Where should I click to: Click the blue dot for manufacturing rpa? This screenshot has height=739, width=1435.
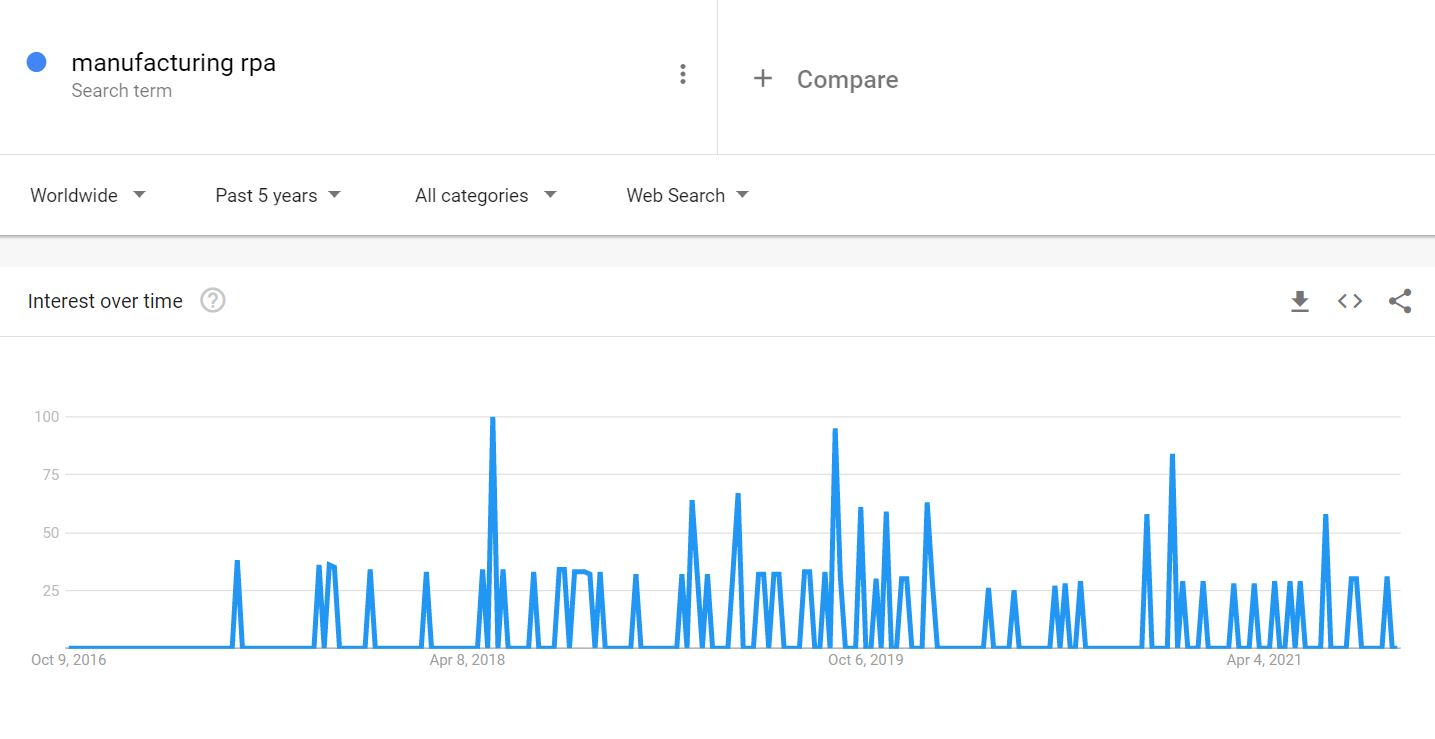(x=37, y=62)
